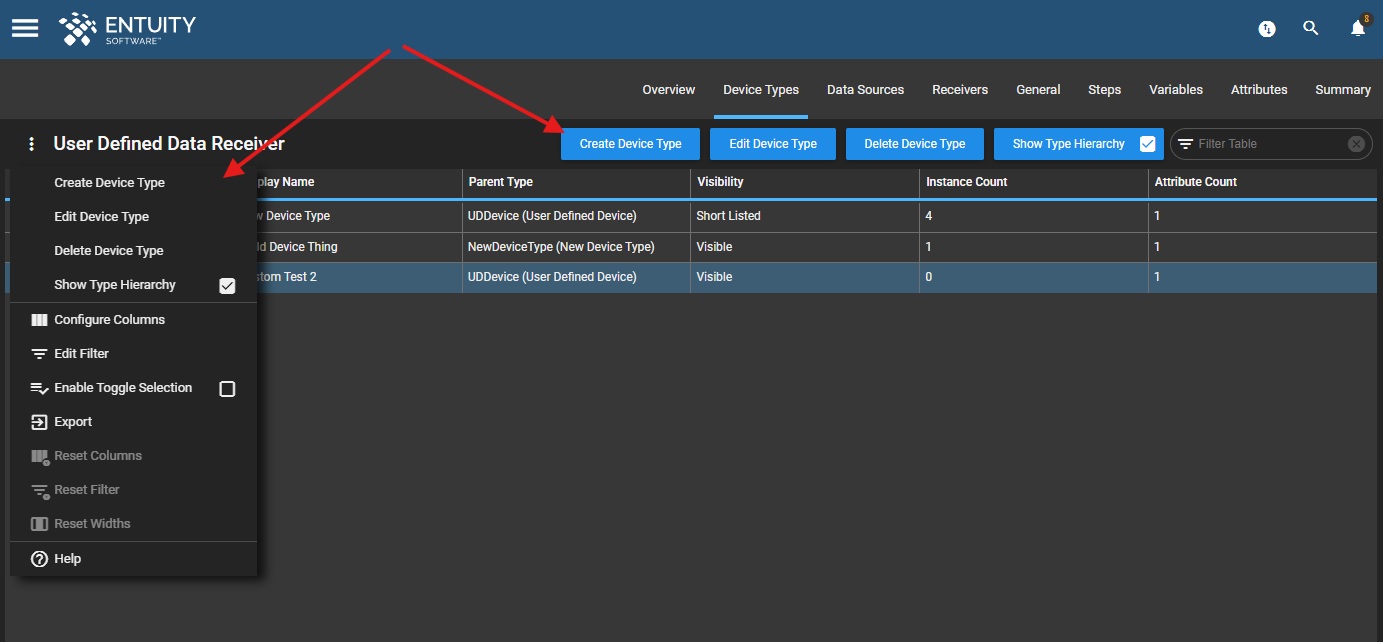
Task: Switch to the Data Sources tab
Action: click(865, 90)
